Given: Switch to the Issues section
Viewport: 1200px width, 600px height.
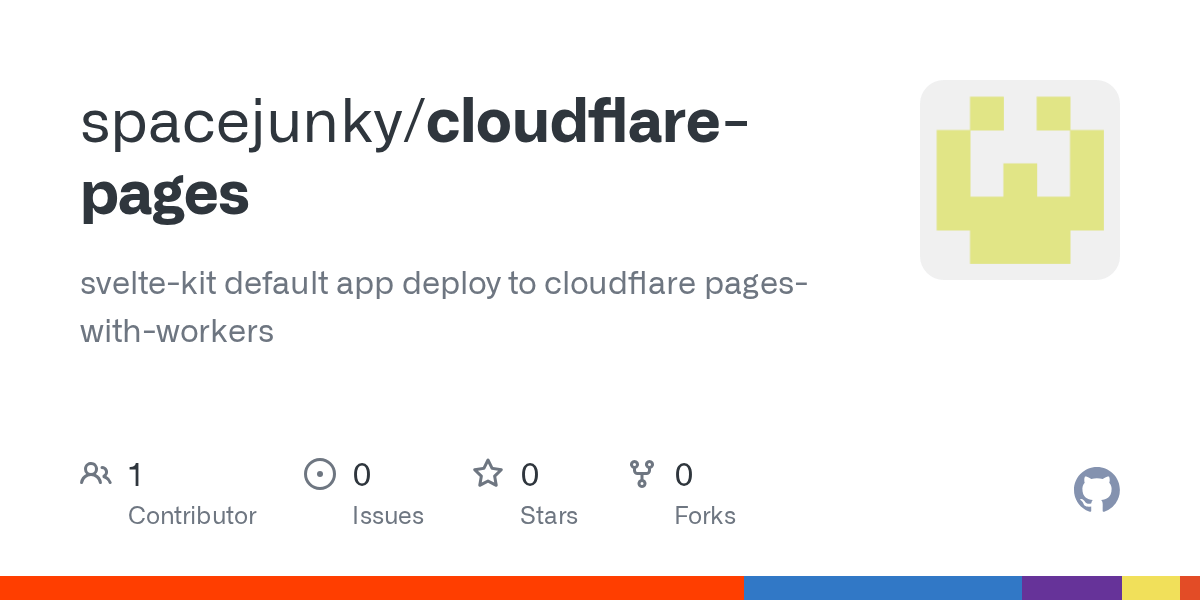Looking at the screenshot, I should click(x=388, y=515).
